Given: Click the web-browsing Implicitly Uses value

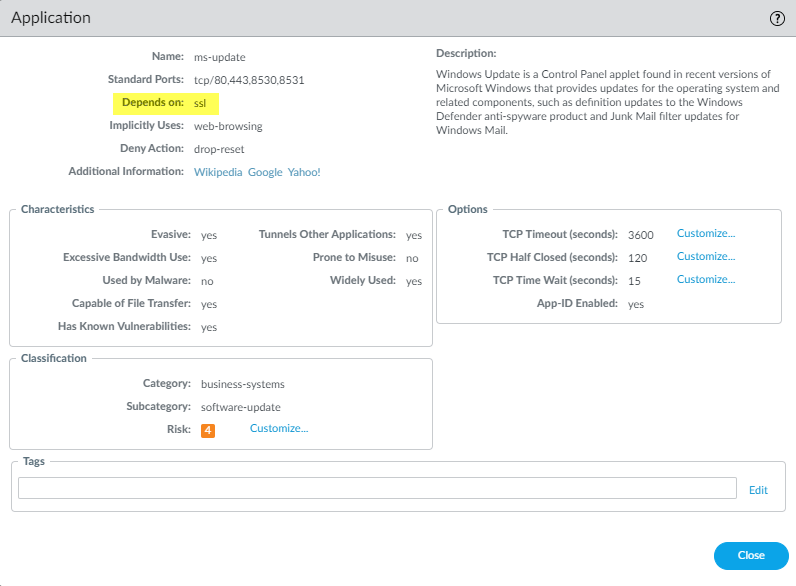Looking at the screenshot, I should coord(227,126).
